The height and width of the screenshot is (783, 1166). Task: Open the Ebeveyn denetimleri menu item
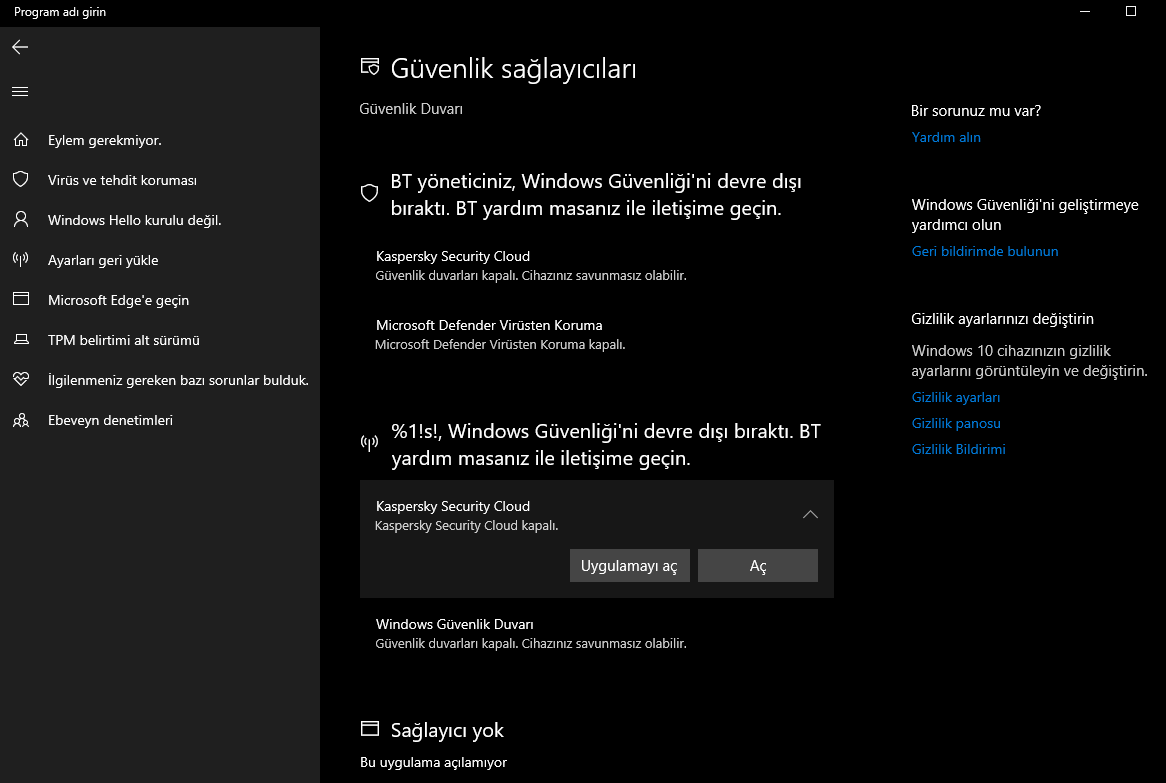click(x=110, y=420)
